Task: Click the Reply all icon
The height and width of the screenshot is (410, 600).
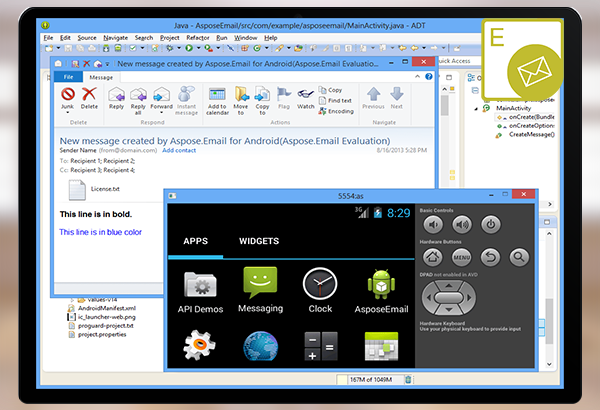Action: tap(138, 94)
